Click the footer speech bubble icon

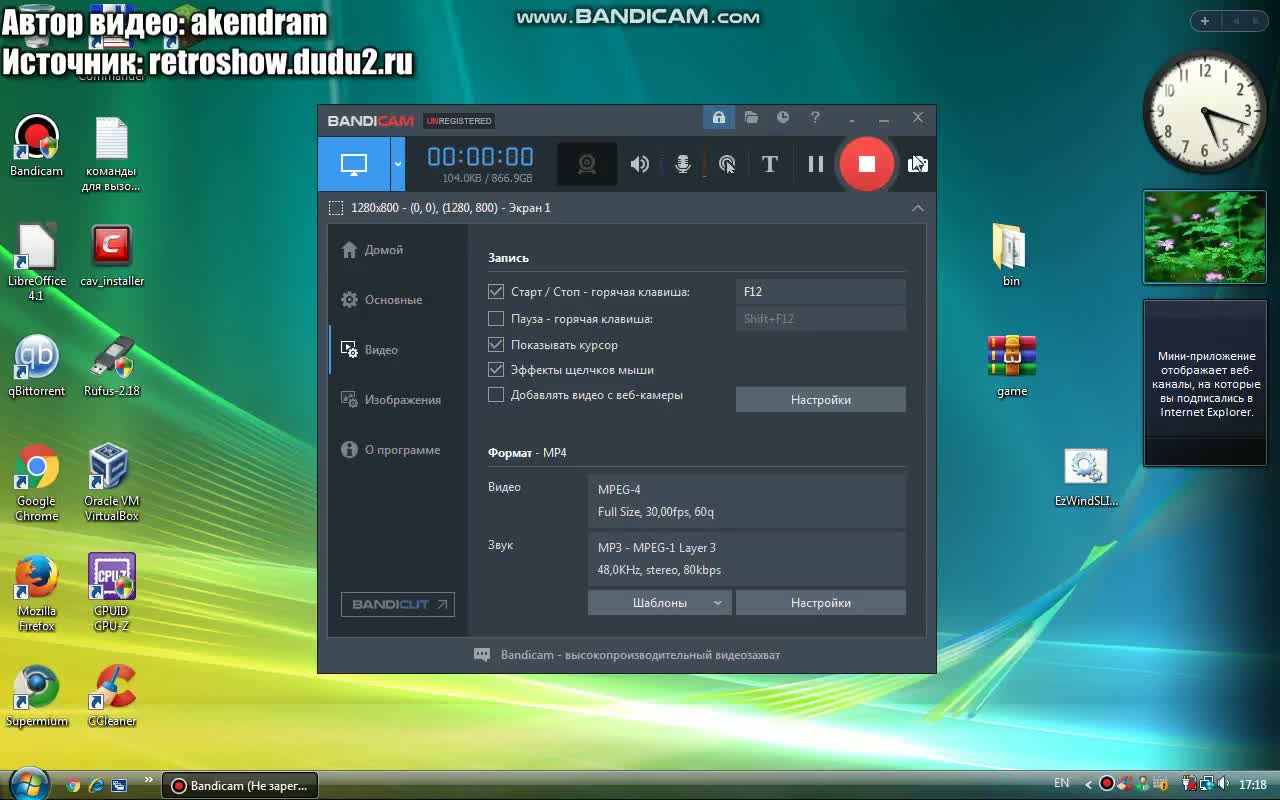482,655
